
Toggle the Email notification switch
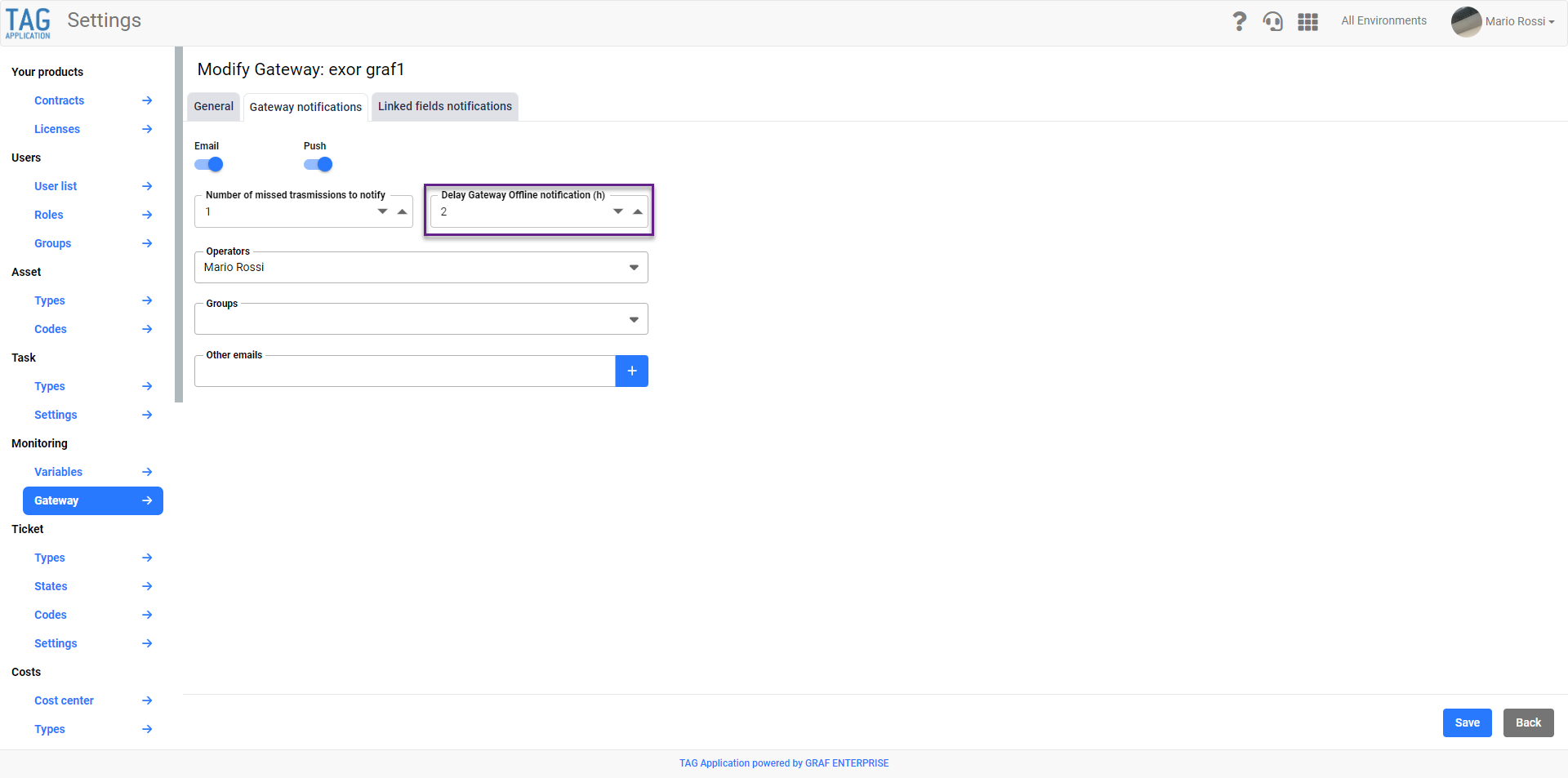(209, 164)
